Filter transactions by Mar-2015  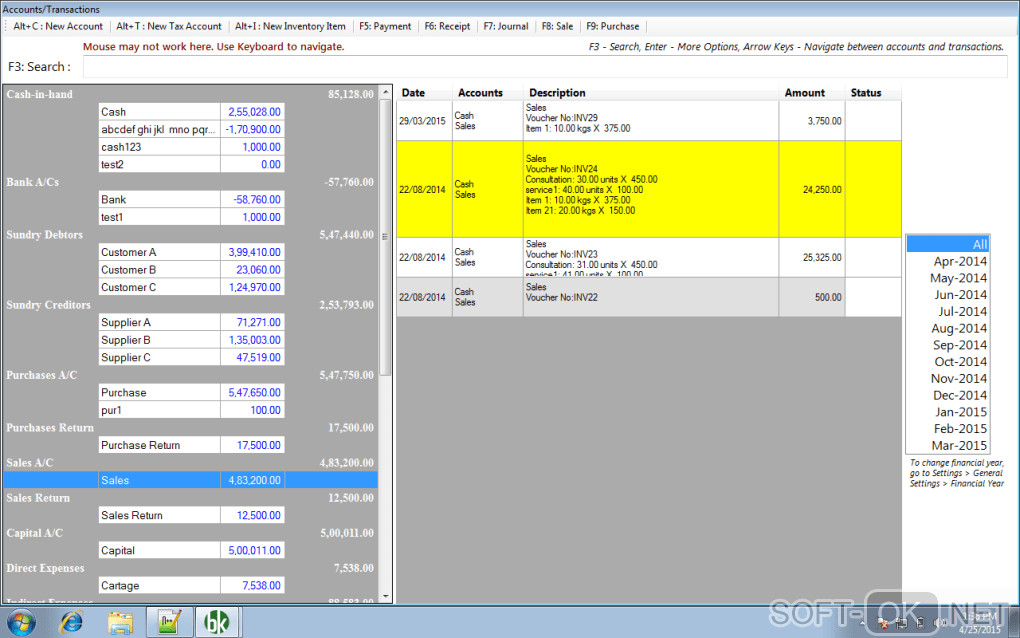click(x=948, y=445)
